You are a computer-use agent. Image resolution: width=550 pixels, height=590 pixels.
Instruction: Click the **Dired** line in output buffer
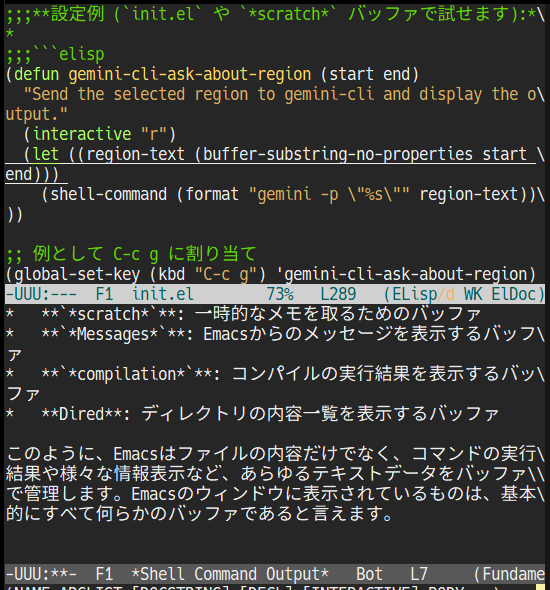click(252, 414)
